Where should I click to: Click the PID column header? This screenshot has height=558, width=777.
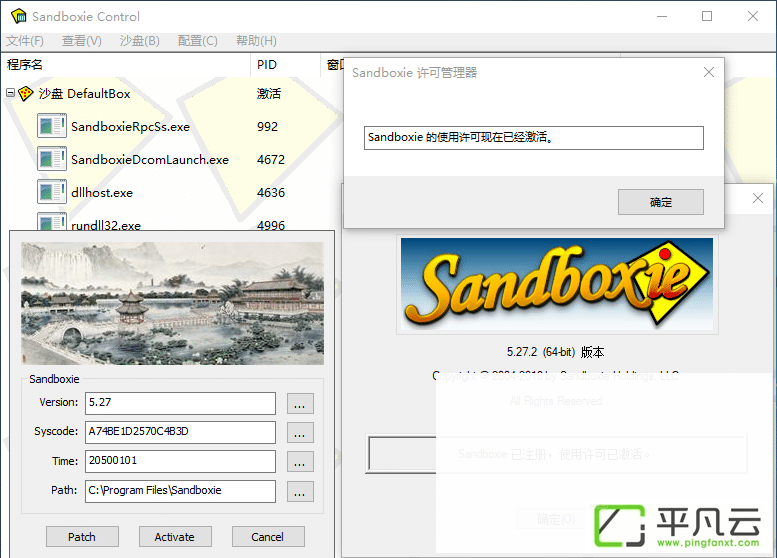(285, 64)
